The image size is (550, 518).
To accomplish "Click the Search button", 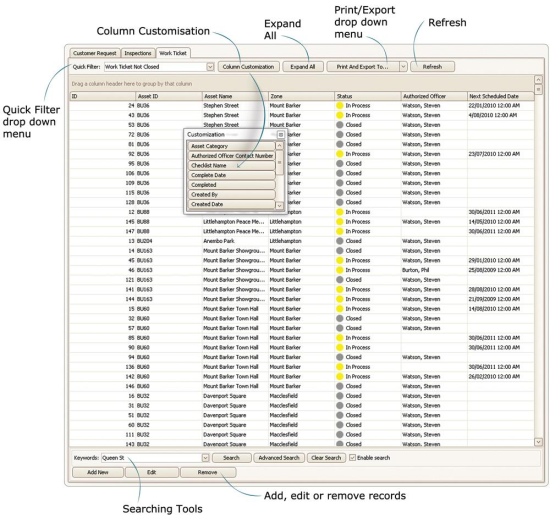I will pyautogui.click(x=232, y=458).
